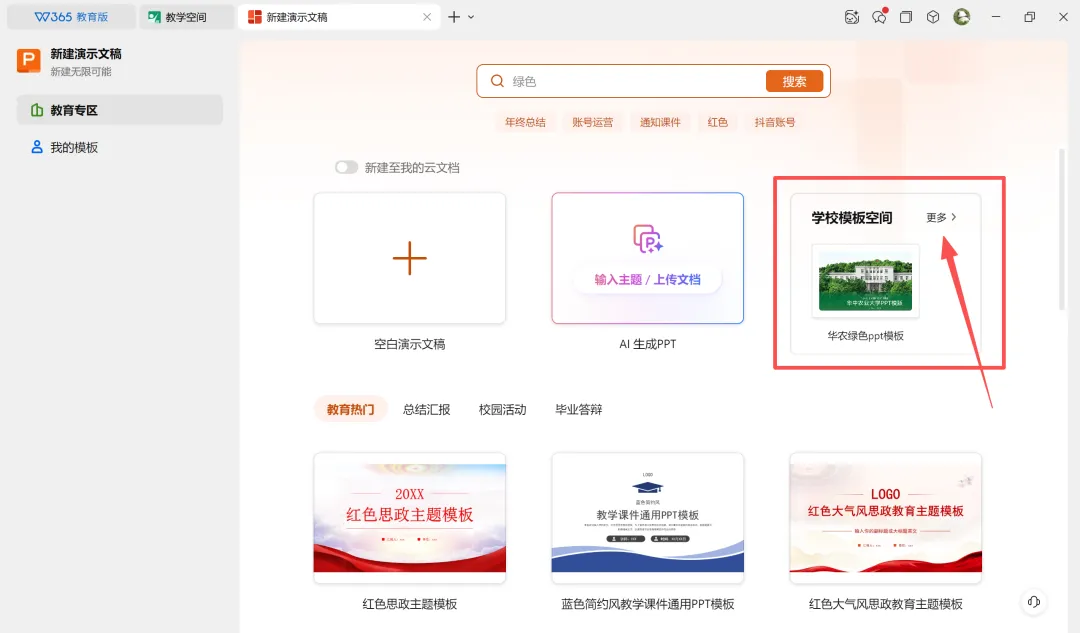Open 我的模板 in the sidebar

click(x=120, y=147)
